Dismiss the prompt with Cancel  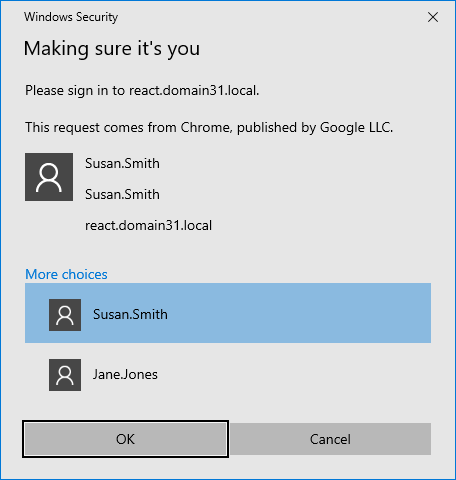coord(330,439)
